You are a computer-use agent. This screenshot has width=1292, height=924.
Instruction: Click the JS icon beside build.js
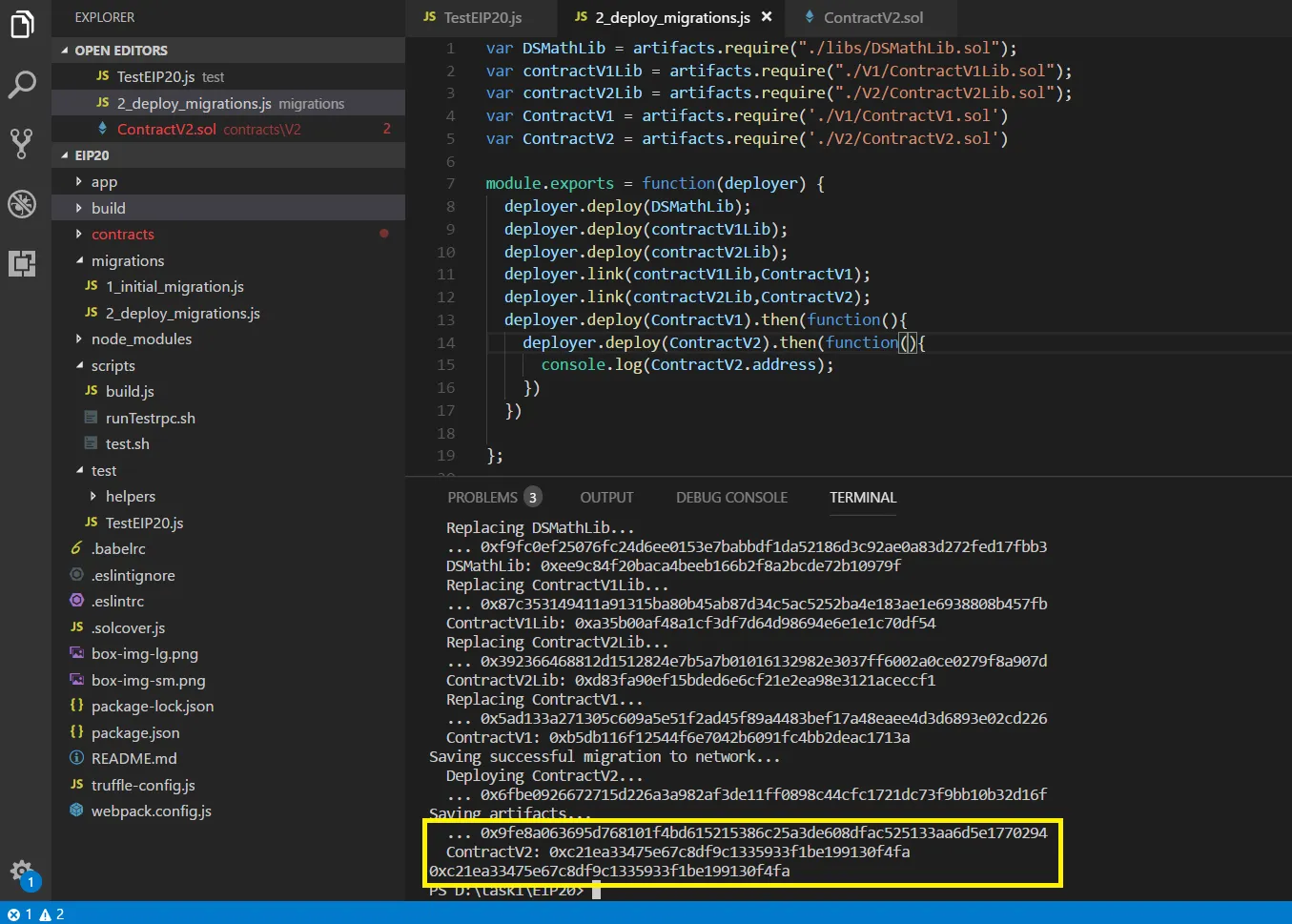tap(92, 391)
